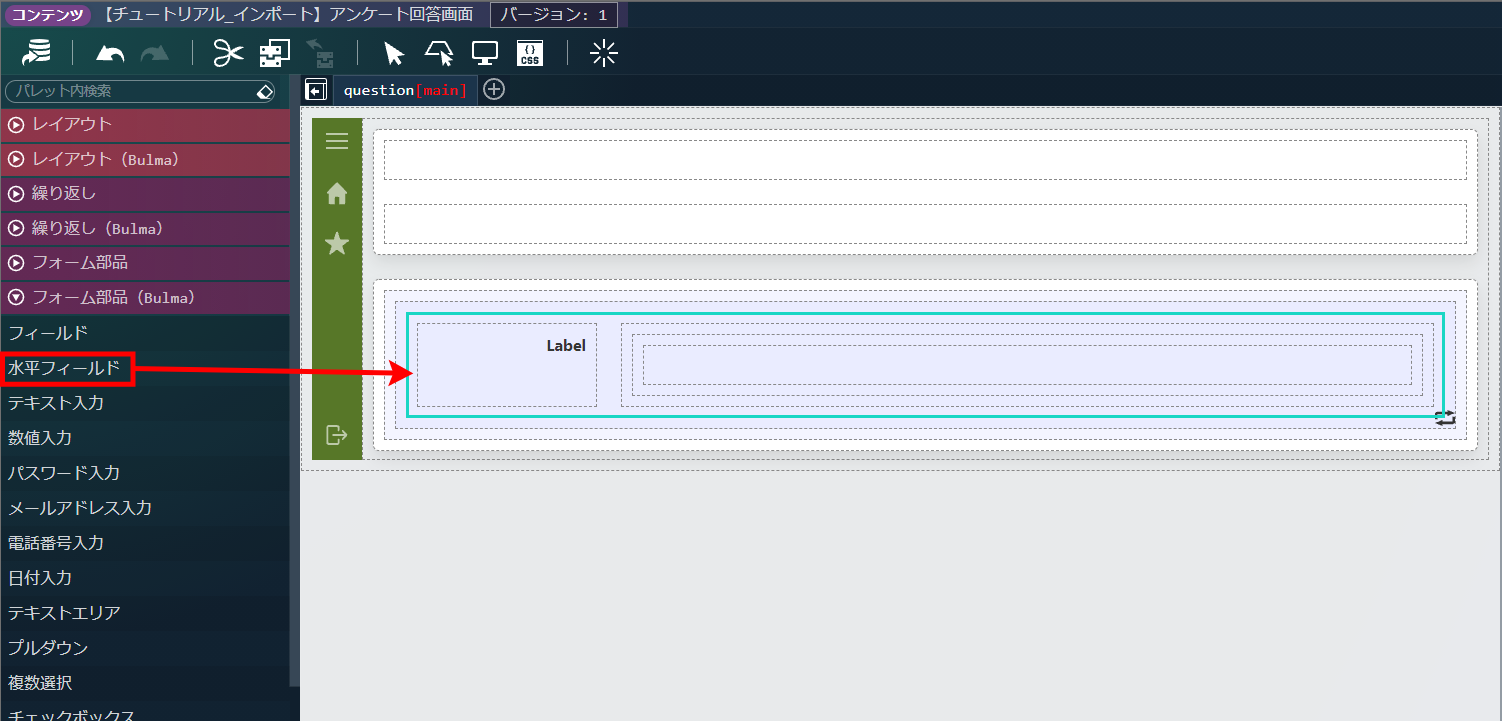
Task: Select 数値入力 in the palette
Action: pos(145,438)
